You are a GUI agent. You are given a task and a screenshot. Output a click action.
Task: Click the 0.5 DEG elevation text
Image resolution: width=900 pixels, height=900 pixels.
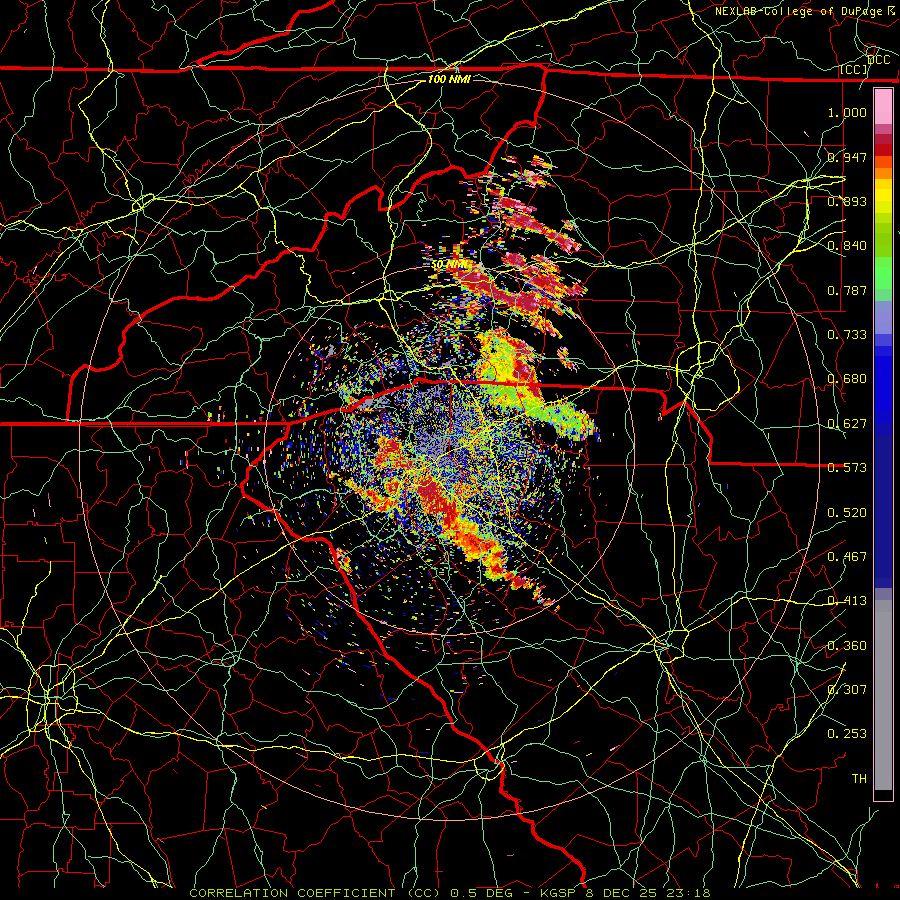click(x=483, y=893)
